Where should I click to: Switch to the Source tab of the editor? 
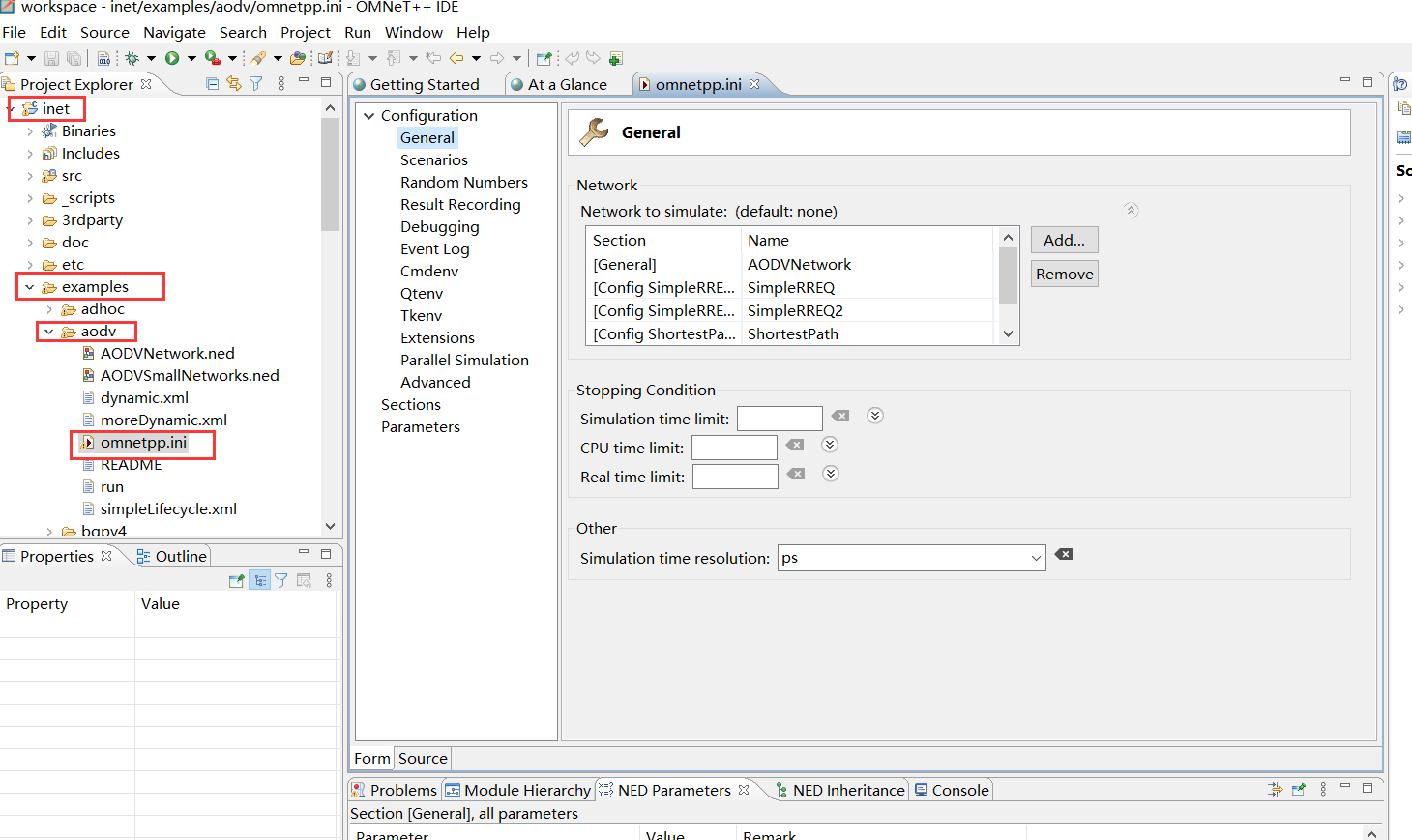tap(423, 759)
